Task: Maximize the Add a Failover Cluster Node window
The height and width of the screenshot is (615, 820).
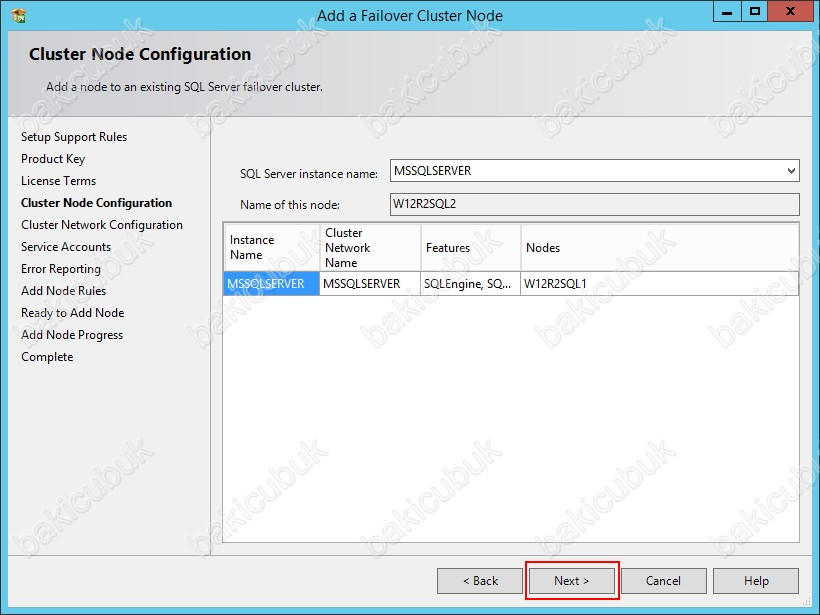Action: (755, 13)
